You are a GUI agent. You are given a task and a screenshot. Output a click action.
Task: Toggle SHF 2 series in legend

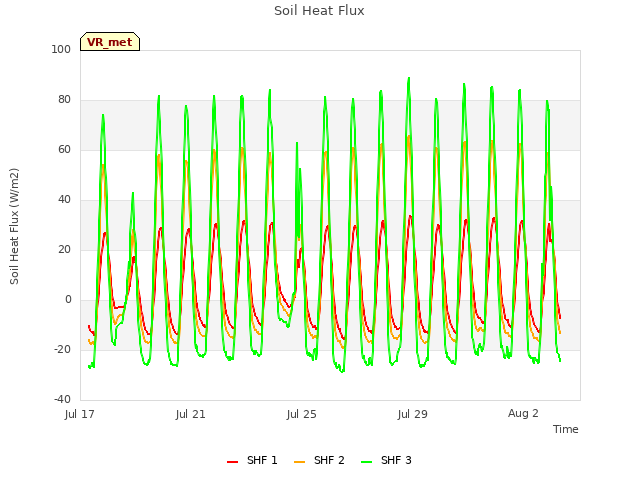pyautogui.click(x=319, y=460)
